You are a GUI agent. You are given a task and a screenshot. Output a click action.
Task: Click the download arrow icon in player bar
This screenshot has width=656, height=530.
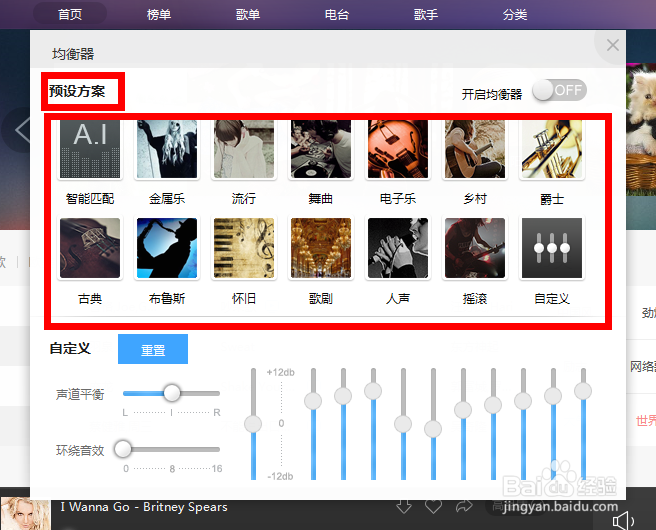(x=404, y=507)
